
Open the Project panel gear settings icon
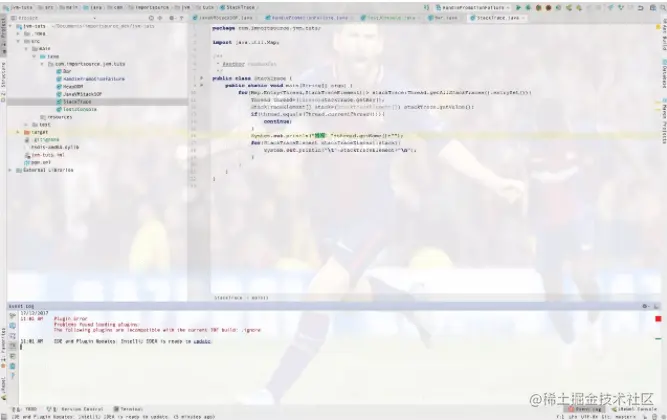click(172, 18)
